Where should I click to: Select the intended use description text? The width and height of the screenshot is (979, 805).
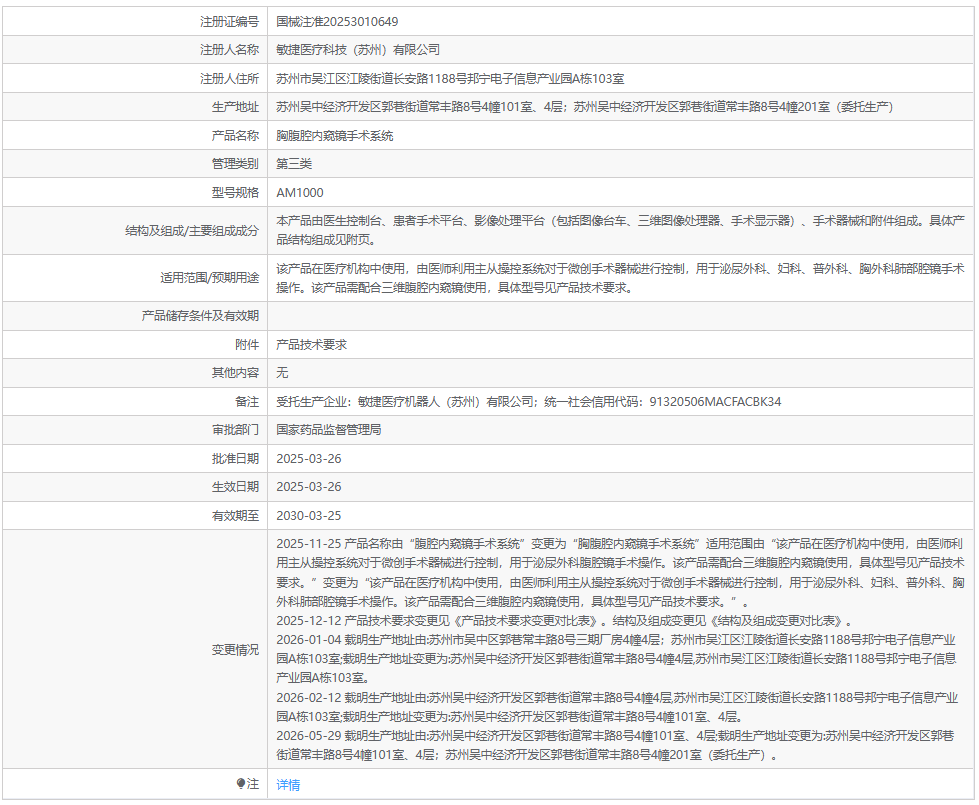(621, 278)
